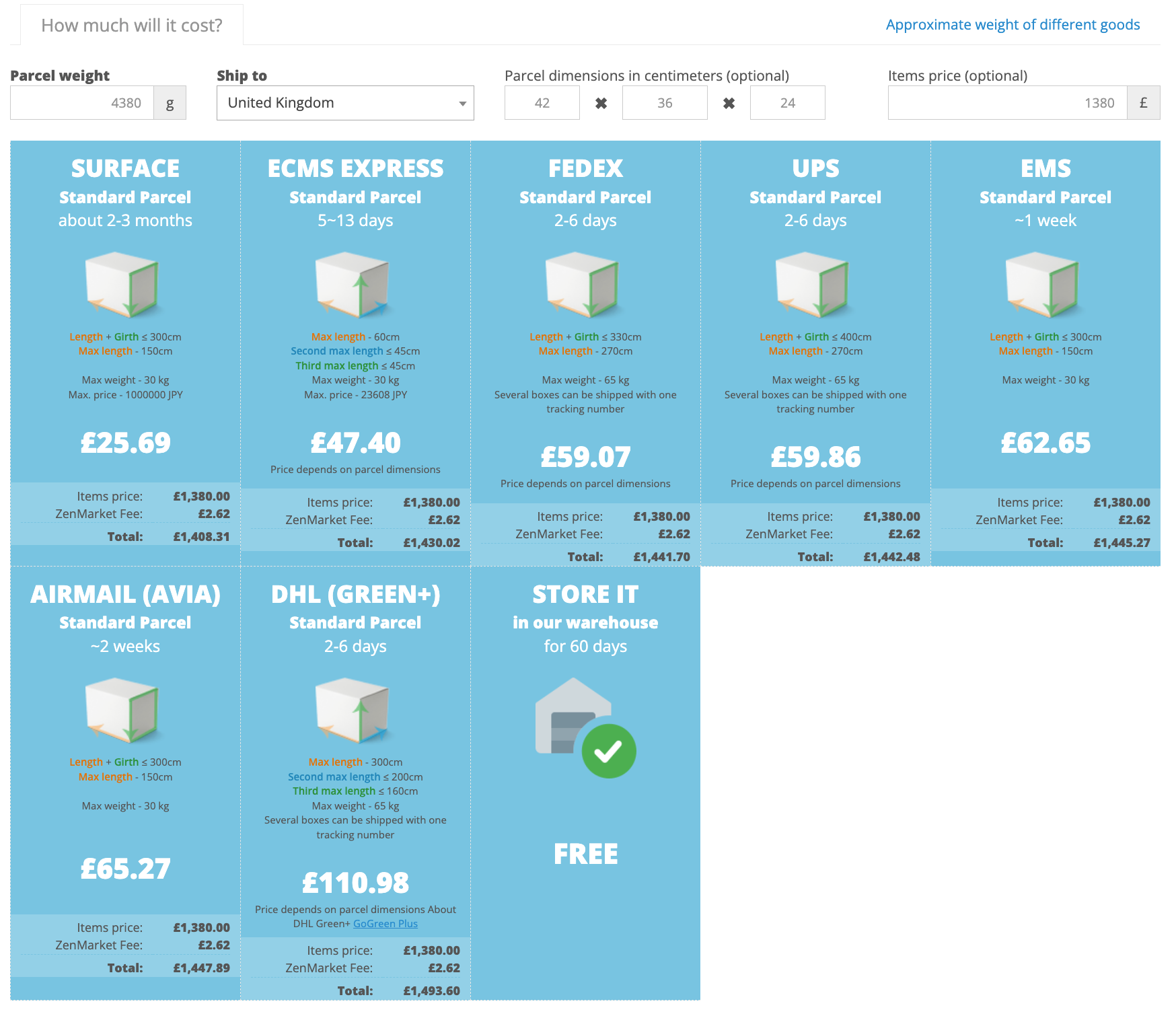The height and width of the screenshot is (1016, 1176).
Task: Select the ECMS Express parcel box icon
Action: pos(353,285)
